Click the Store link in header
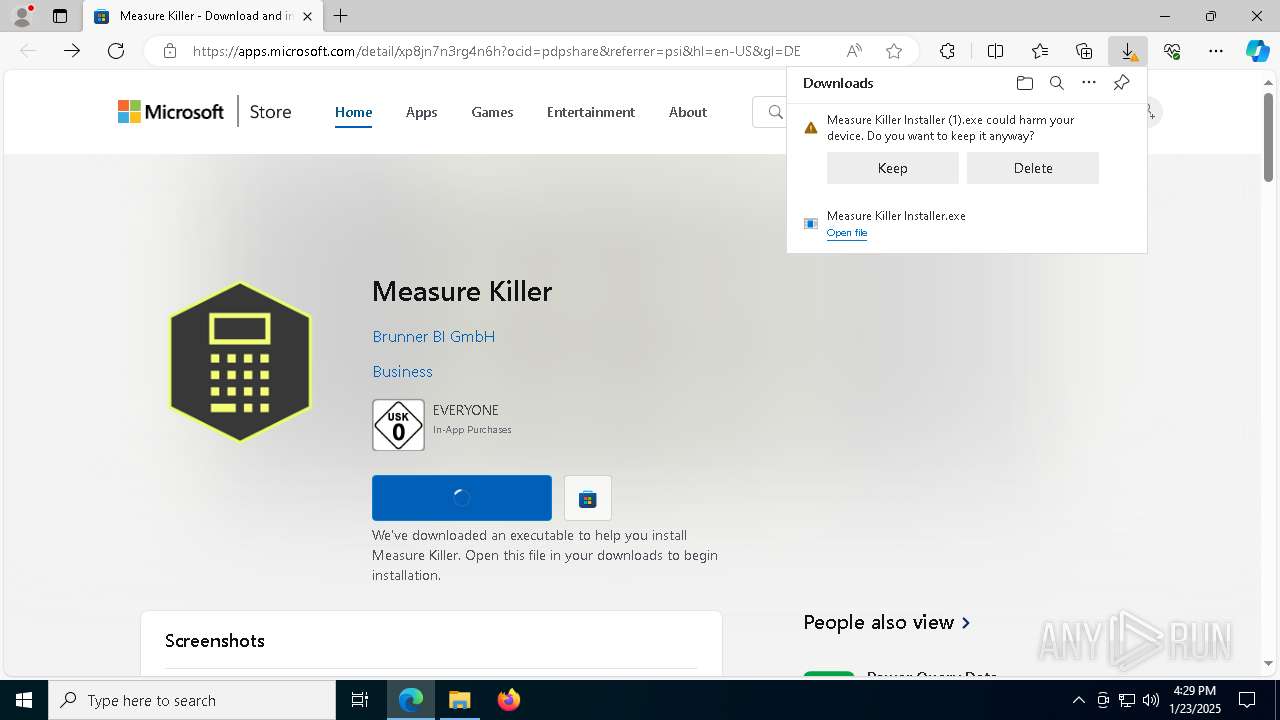 click(x=270, y=112)
